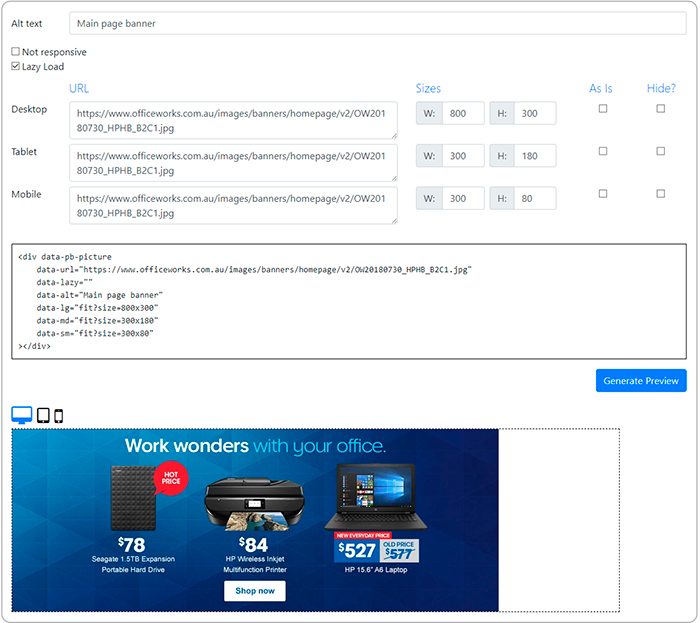
Task: Click the data-sm fit size 300x80 line
Action: (95, 333)
